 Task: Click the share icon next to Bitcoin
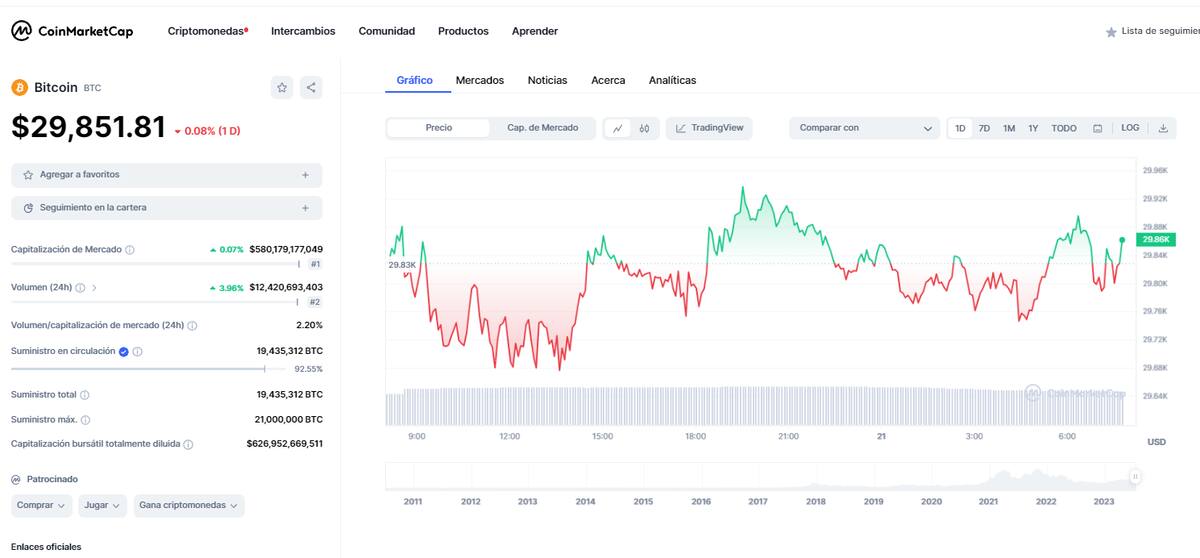311,88
